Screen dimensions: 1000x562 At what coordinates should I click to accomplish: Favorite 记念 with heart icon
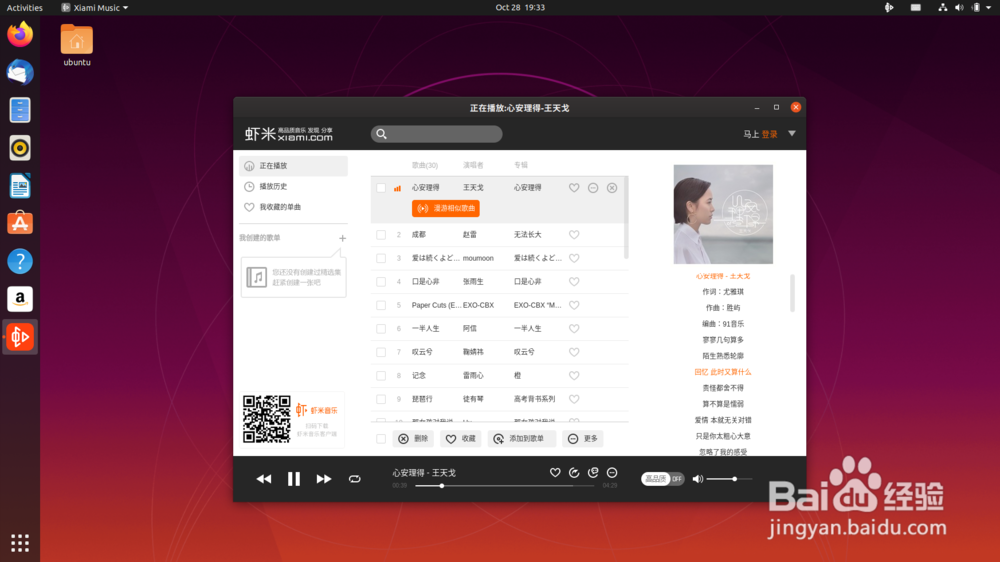click(x=574, y=376)
